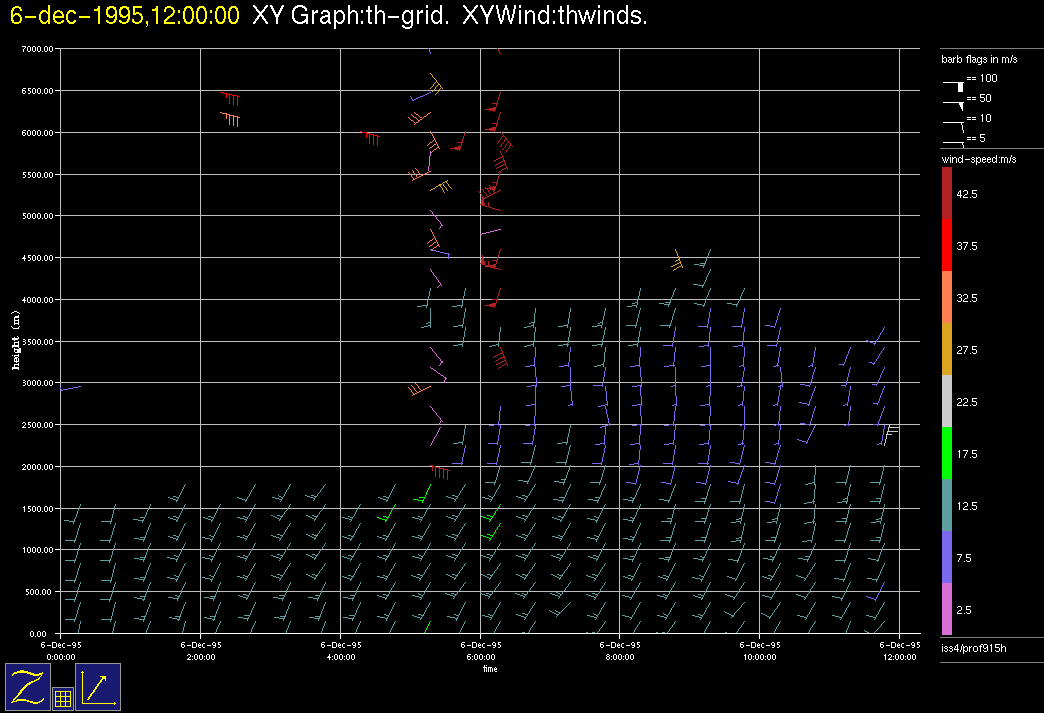
Task: Click the 100 m/s barb flag symbol
Action: tap(955, 80)
